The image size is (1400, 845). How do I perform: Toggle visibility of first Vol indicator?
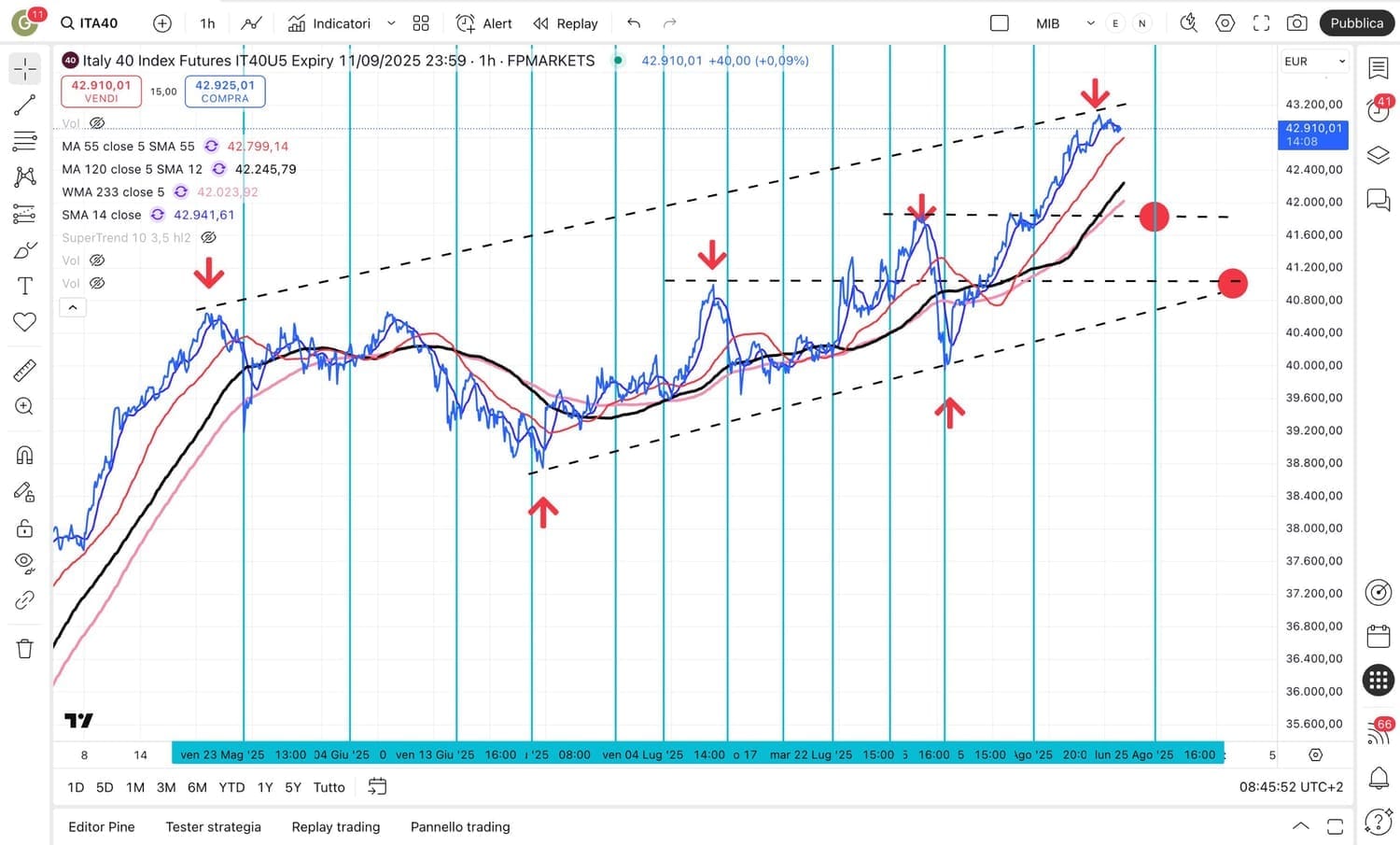[97, 123]
